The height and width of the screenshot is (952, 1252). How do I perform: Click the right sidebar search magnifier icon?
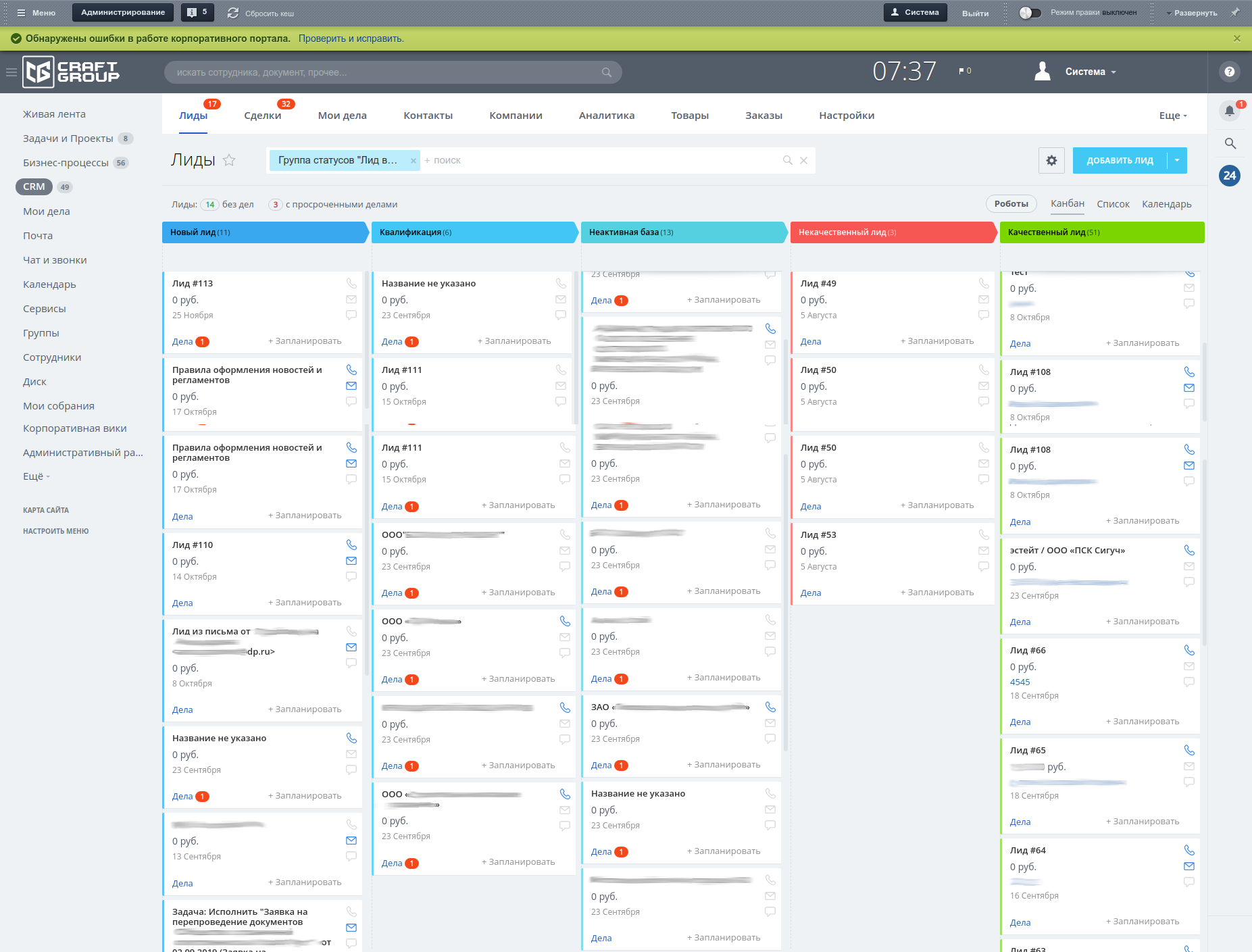click(1230, 143)
